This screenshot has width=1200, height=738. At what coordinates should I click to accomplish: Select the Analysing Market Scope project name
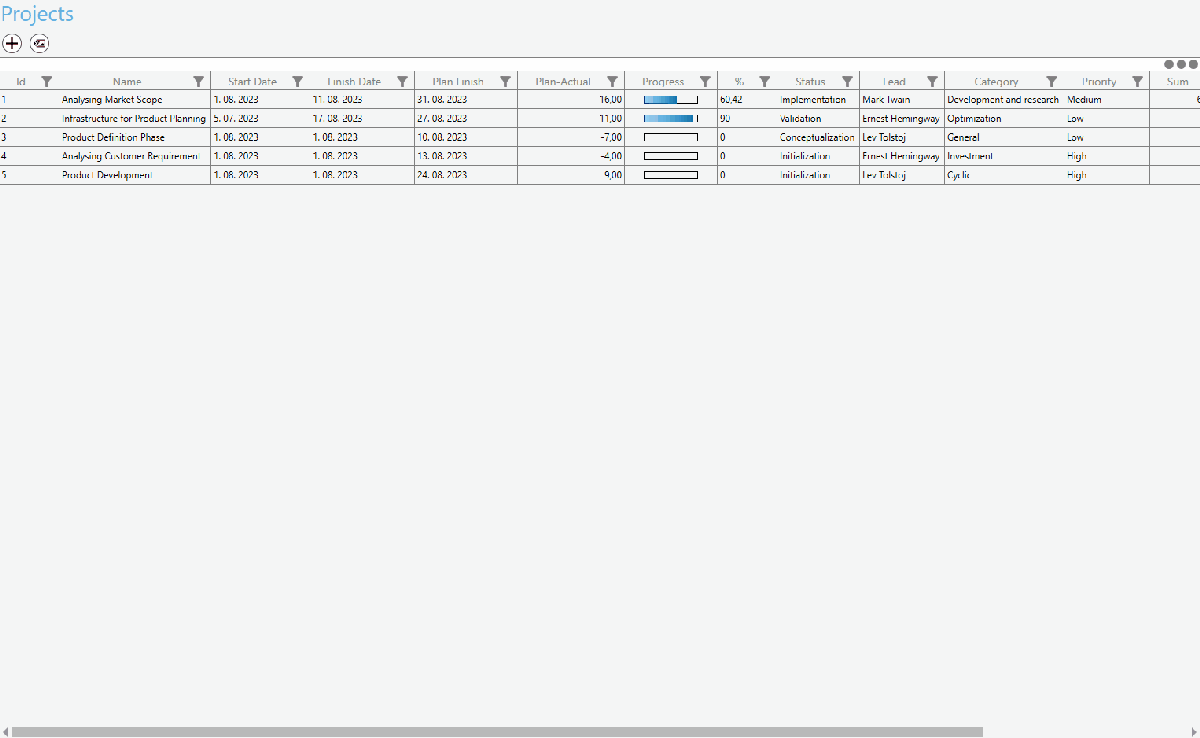coord(112,100)
